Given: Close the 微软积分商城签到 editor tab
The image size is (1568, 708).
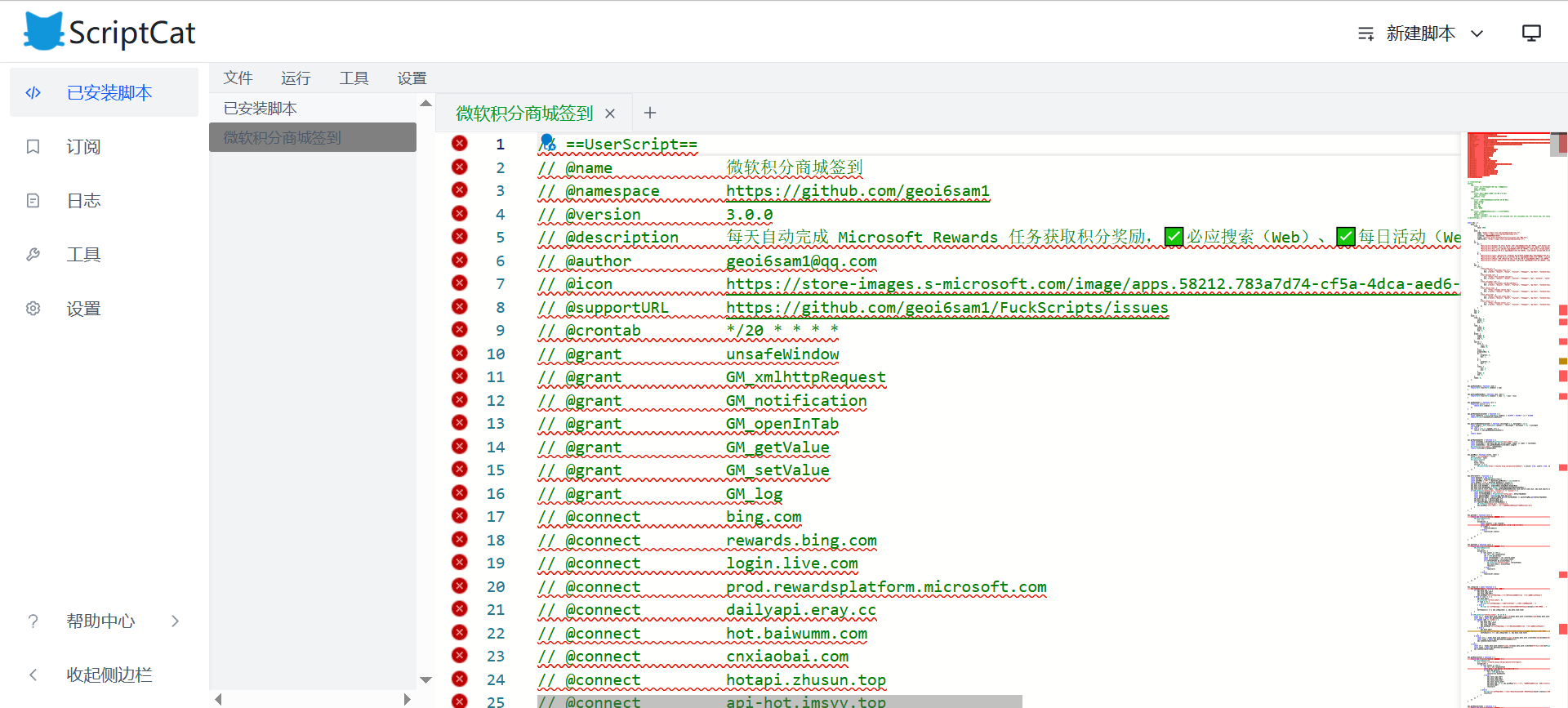Looking at the screenshot, I should pyautogui.click(x=610, y=114).
